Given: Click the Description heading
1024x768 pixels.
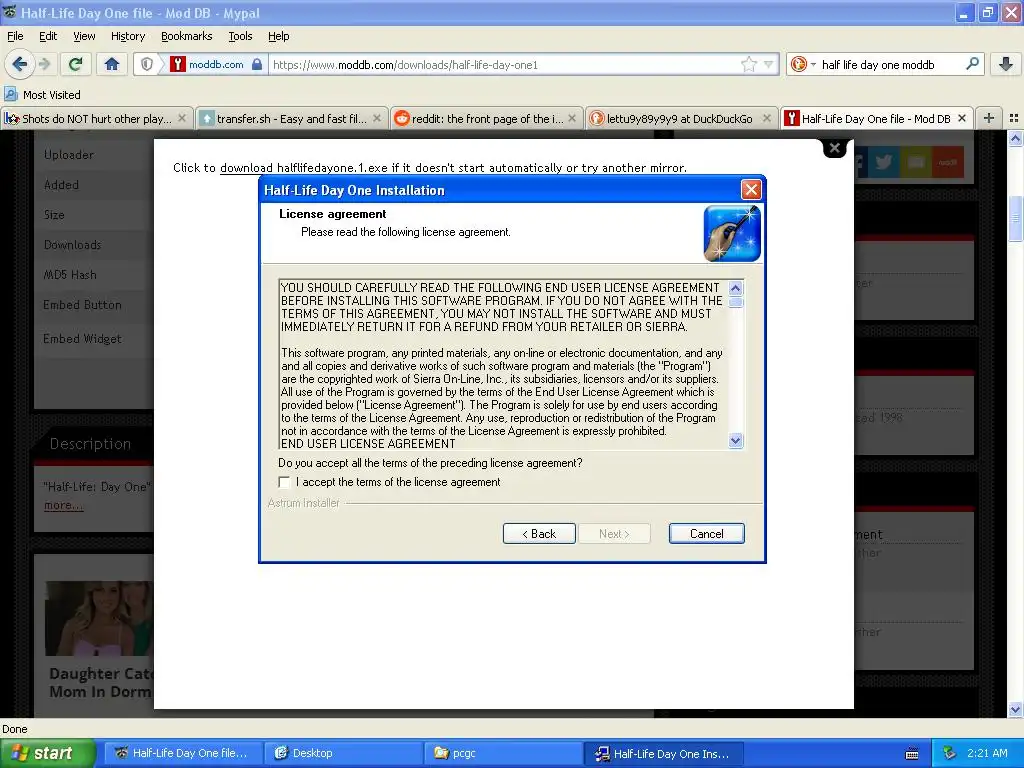Looking at the screenshot, I should tap(90, 444).
